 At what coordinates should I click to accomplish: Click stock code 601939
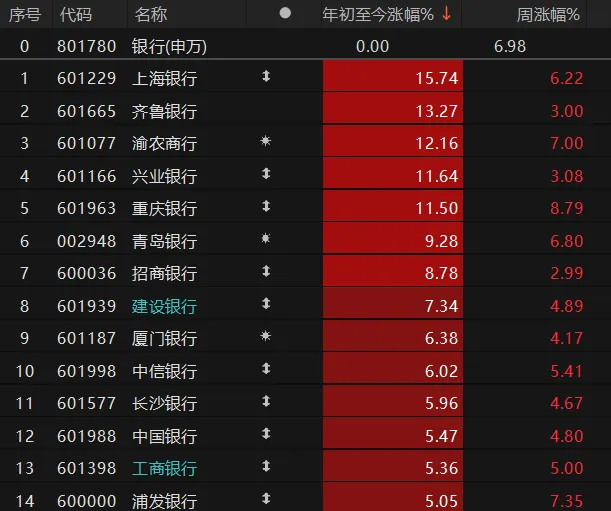pos(87,306)
